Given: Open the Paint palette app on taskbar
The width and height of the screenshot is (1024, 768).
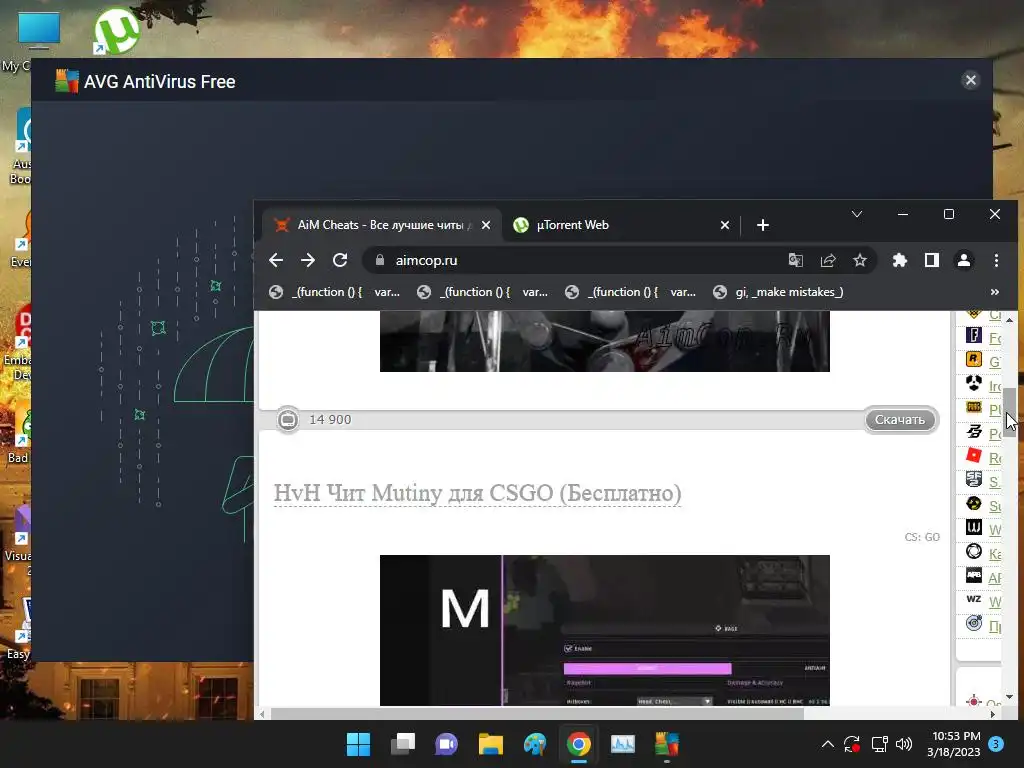Looking at the screenshot, I should [535, 744].
